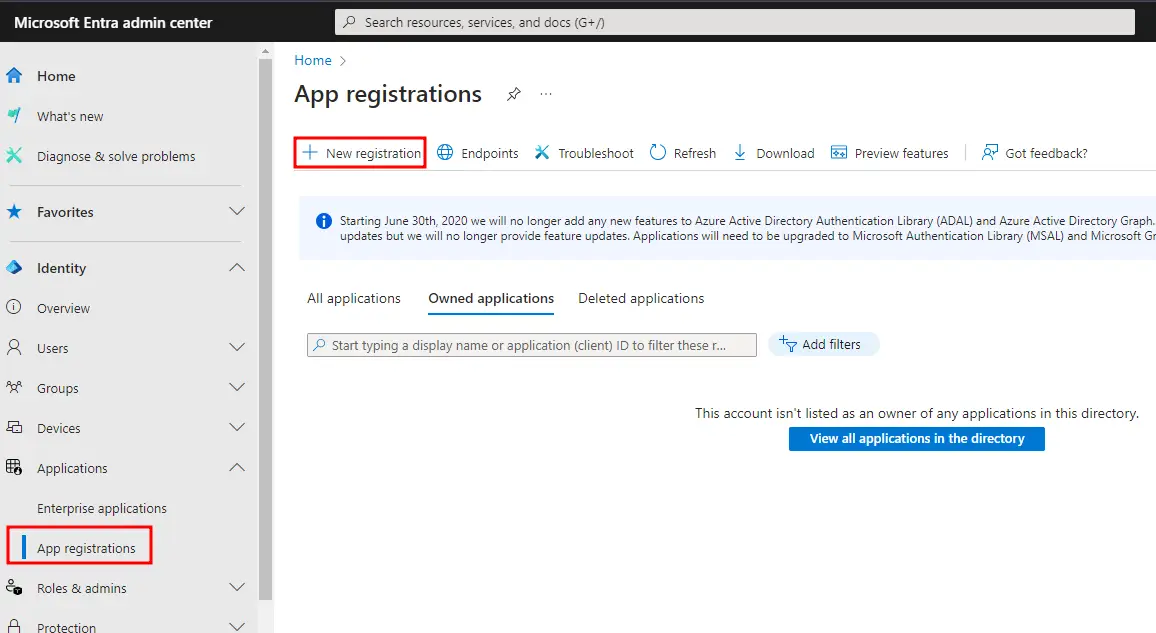
Task: Click the Preview features toolbar label
Action: click(x=902, y=153)
